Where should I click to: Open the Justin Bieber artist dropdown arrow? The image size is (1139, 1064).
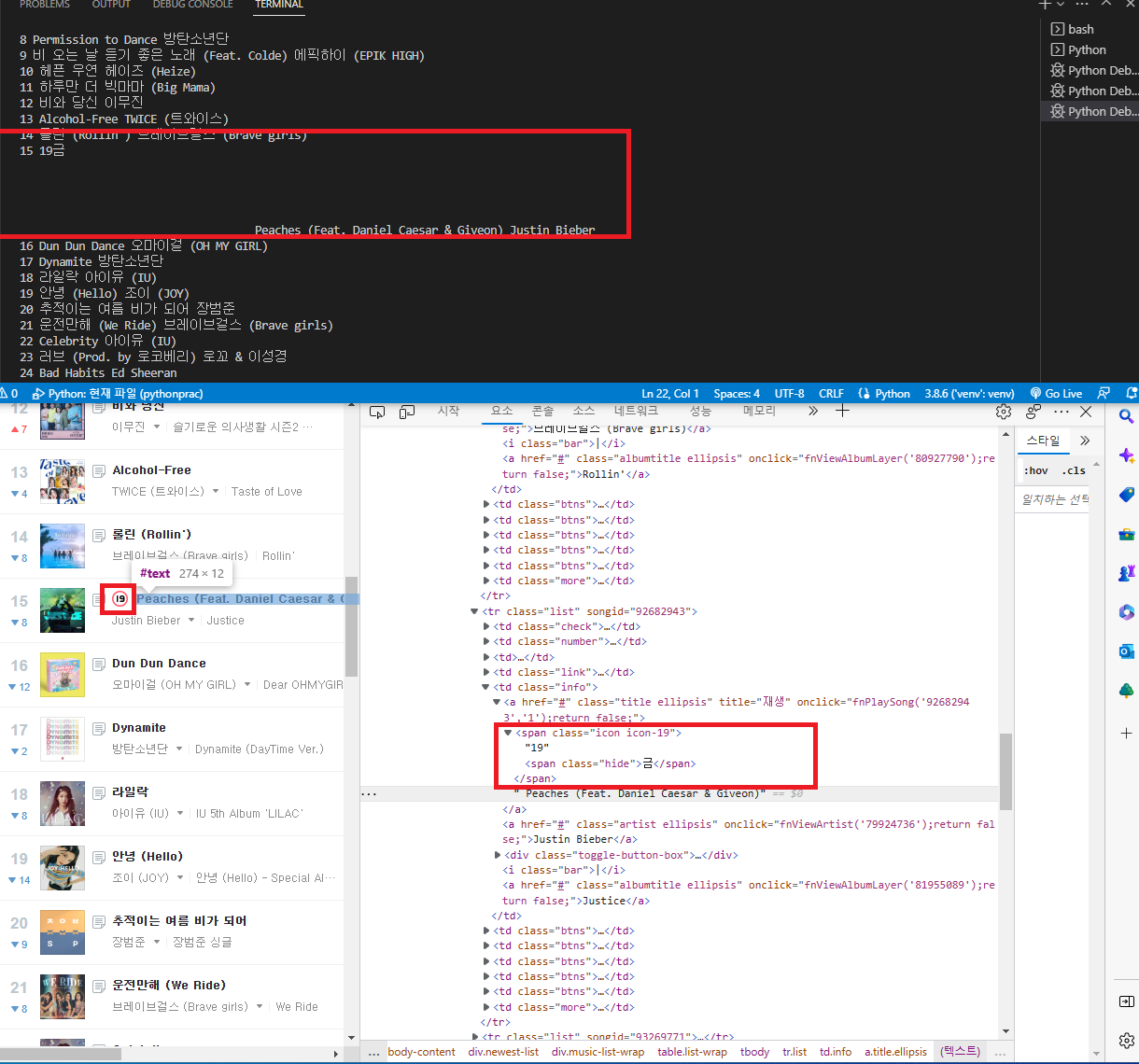click(x=191, y=620)
